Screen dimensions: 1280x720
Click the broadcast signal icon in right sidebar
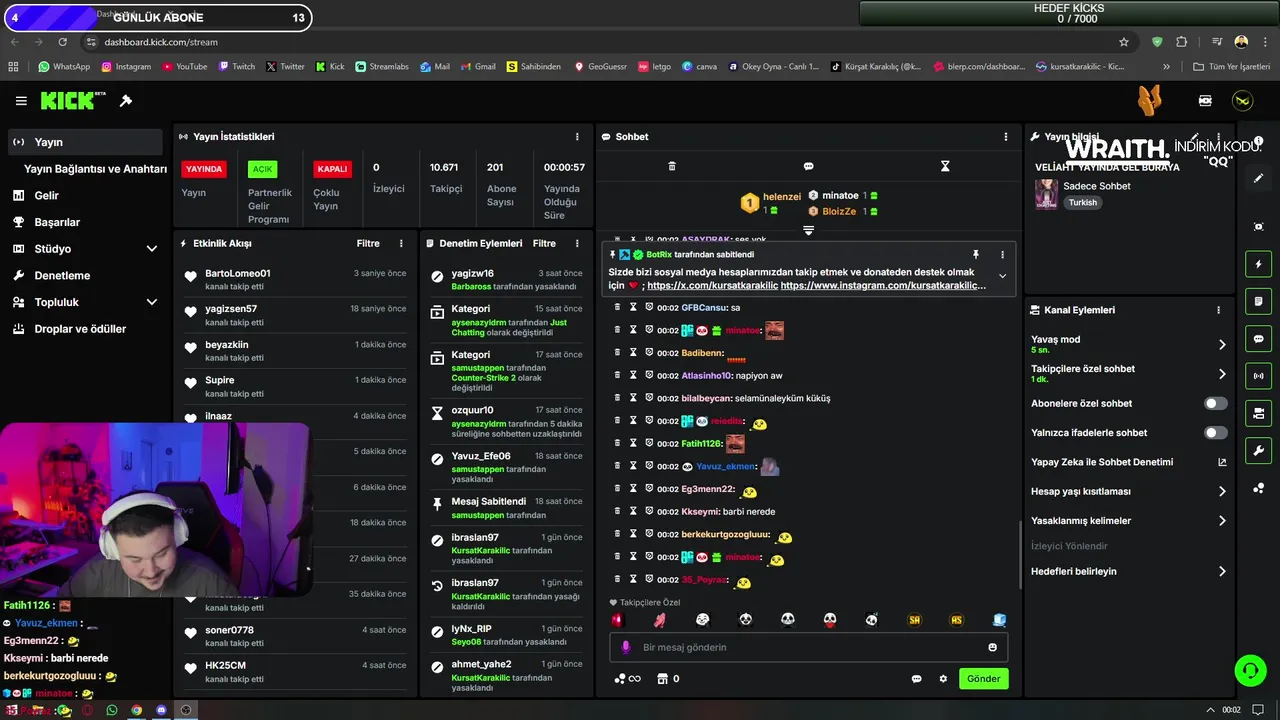click(x=1258, y=376)
